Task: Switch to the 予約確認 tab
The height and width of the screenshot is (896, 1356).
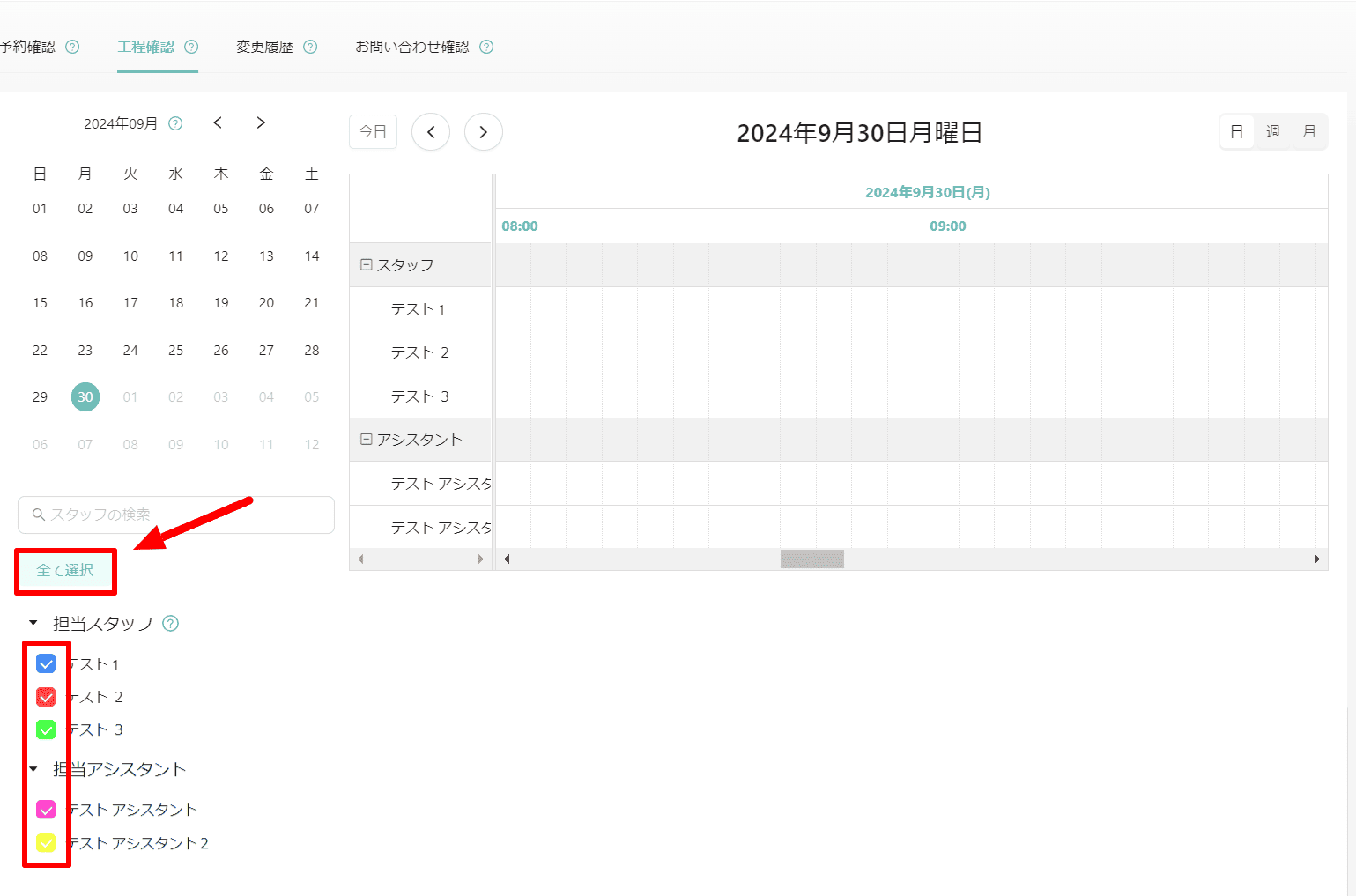Action: 27,47
